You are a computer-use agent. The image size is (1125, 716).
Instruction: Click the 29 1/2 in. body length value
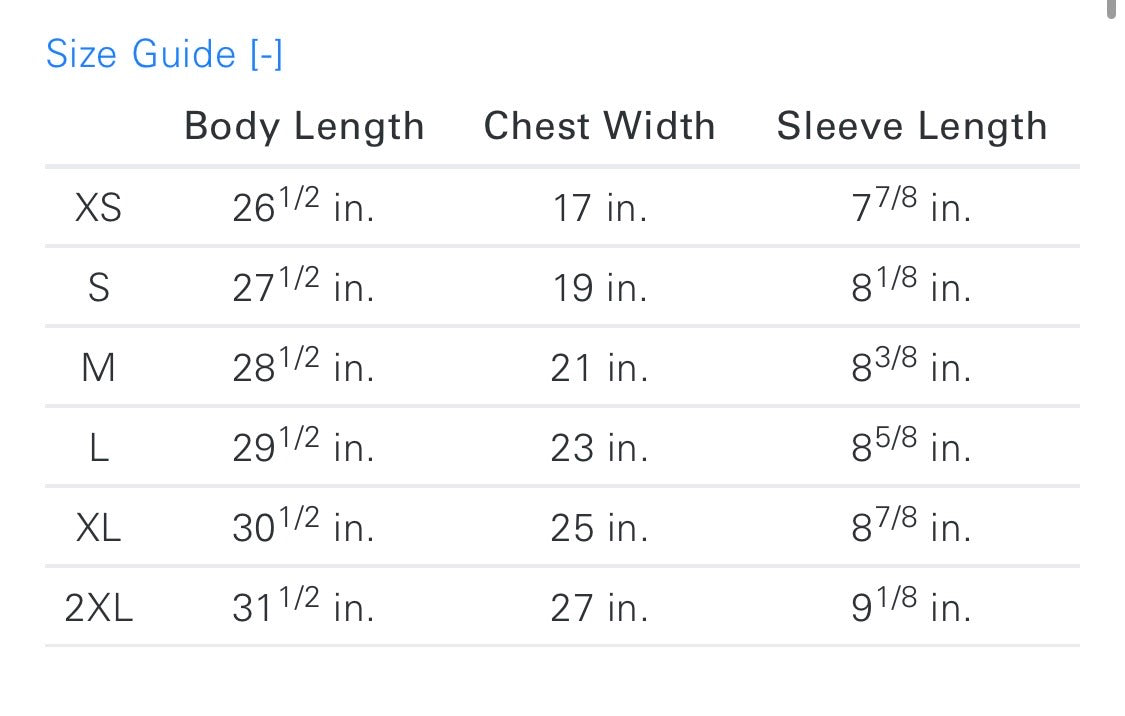pyautogui.click(x=303, y=447)
